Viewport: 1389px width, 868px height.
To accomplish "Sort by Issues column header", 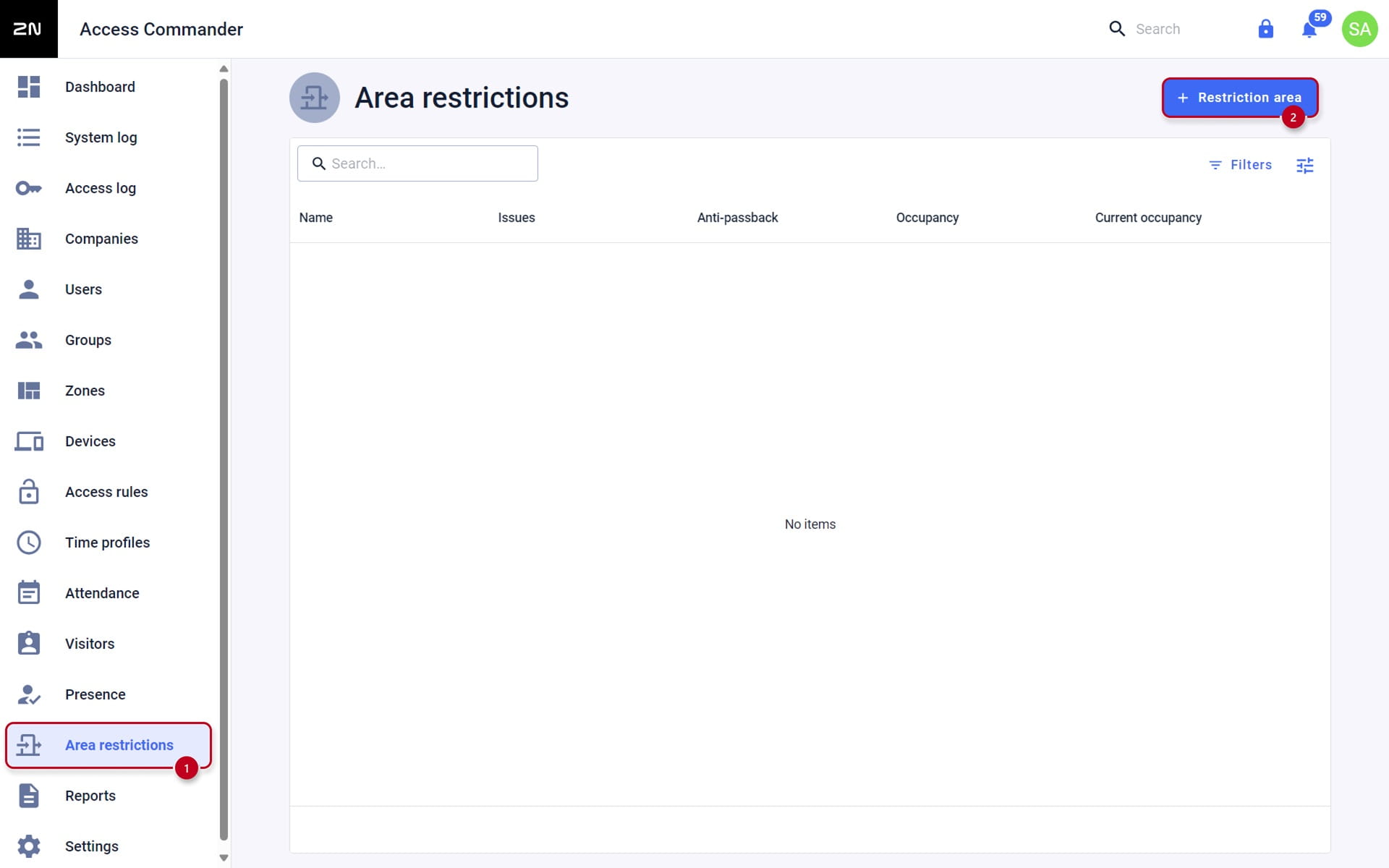I will (x=517, y=218).
